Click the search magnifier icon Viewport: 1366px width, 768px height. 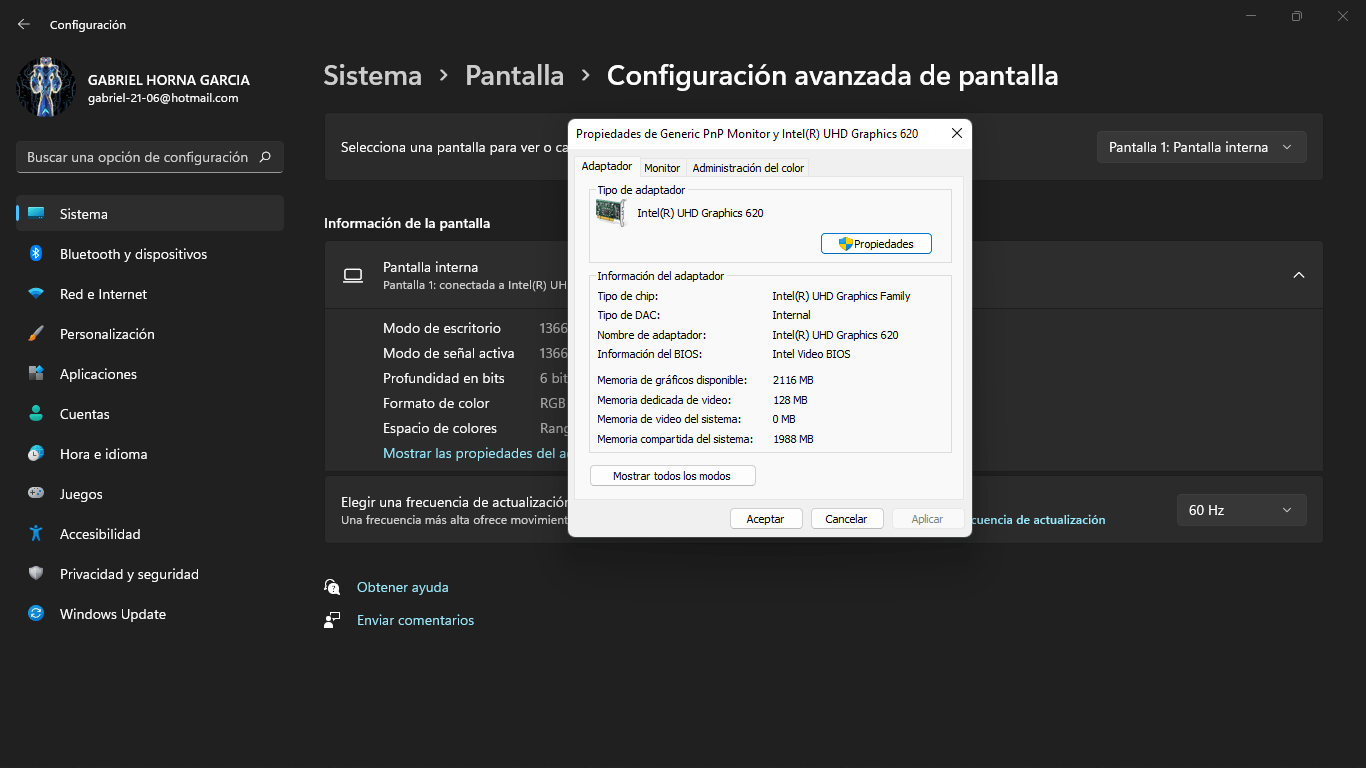[x=265, y=157]
